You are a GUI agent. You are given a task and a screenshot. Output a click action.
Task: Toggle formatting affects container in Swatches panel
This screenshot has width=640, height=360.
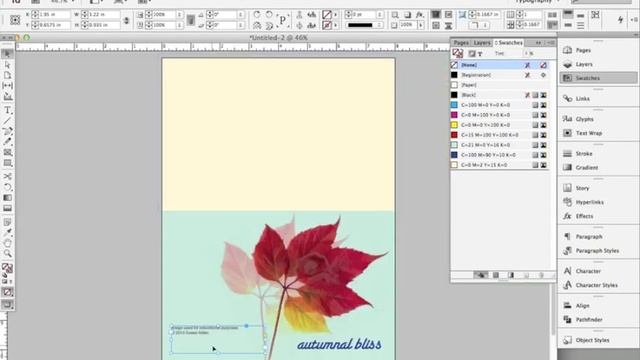(x=472, y=53)
